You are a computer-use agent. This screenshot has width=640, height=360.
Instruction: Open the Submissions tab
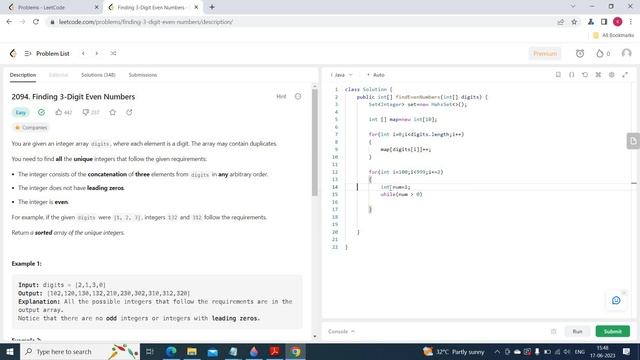point(142,75)
